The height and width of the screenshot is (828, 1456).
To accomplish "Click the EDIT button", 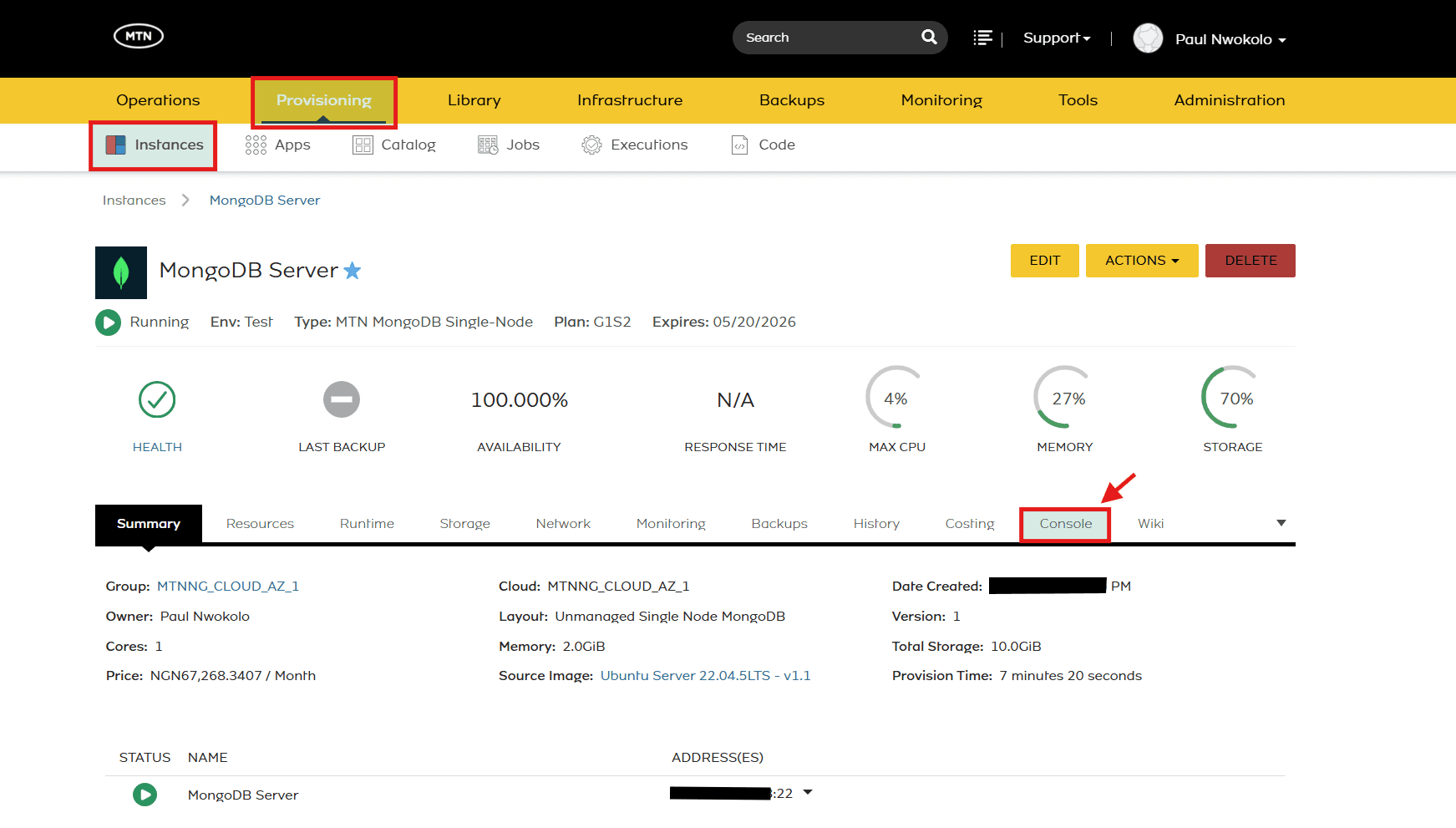I will [x=1045, y=261].
